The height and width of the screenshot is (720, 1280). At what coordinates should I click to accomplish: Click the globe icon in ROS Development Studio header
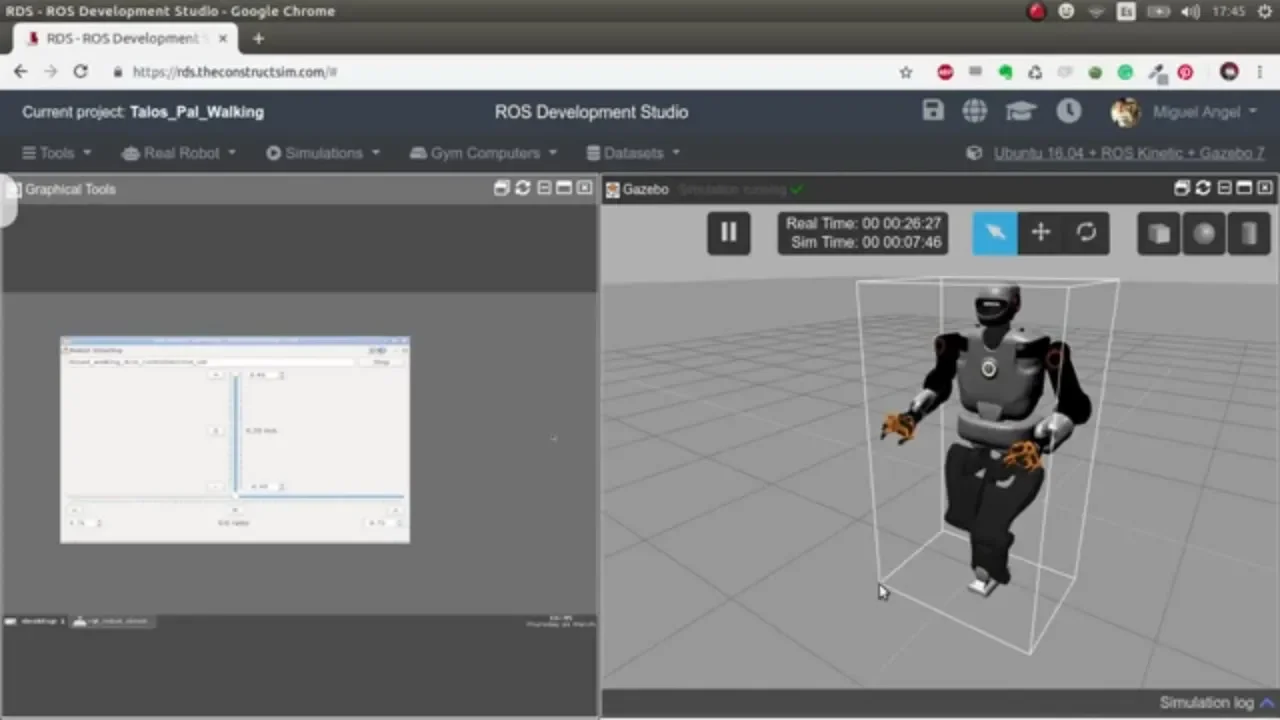point(975,111)
